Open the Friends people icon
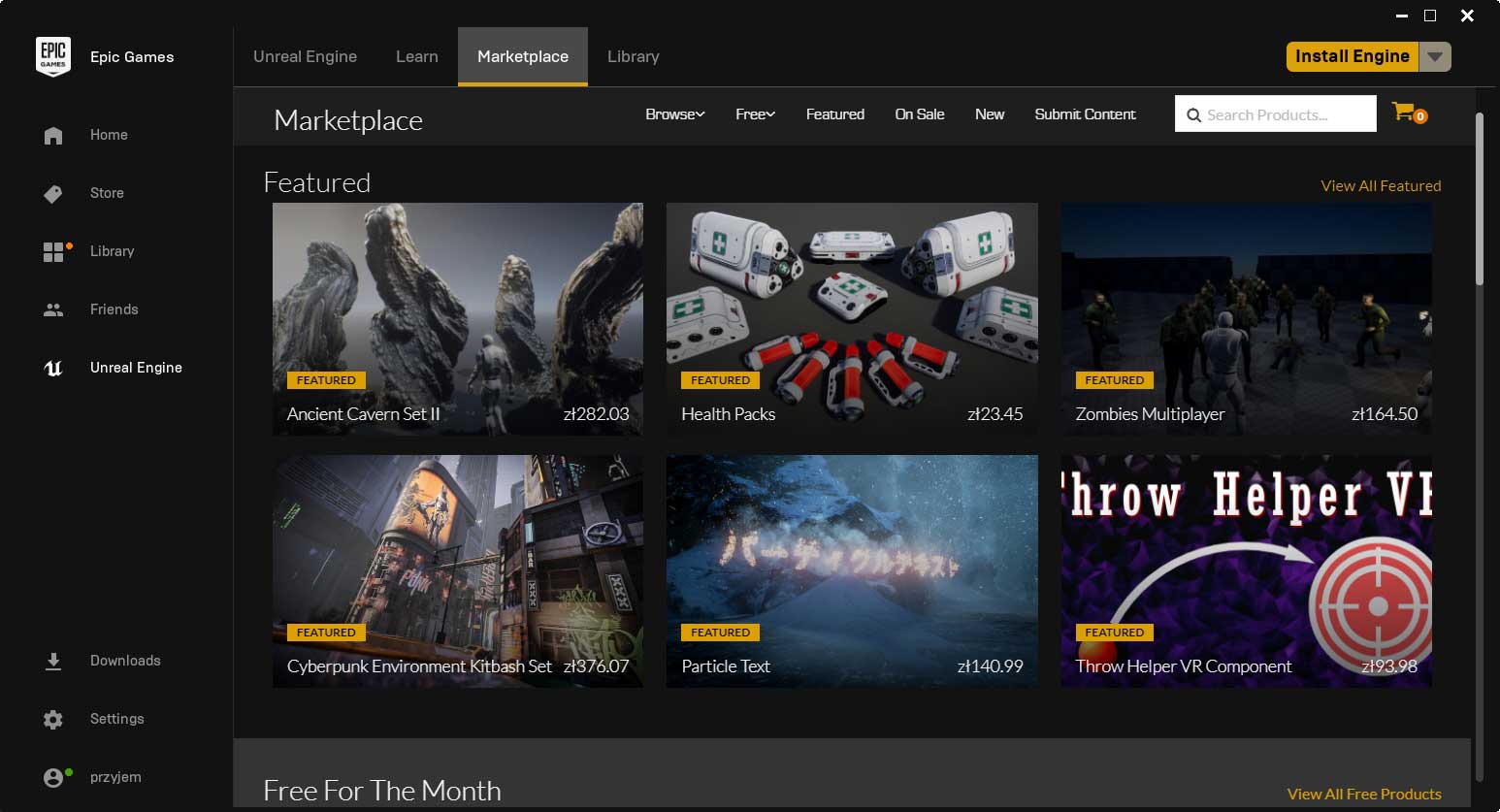The image size is (1500, 812). pos(53,309)
